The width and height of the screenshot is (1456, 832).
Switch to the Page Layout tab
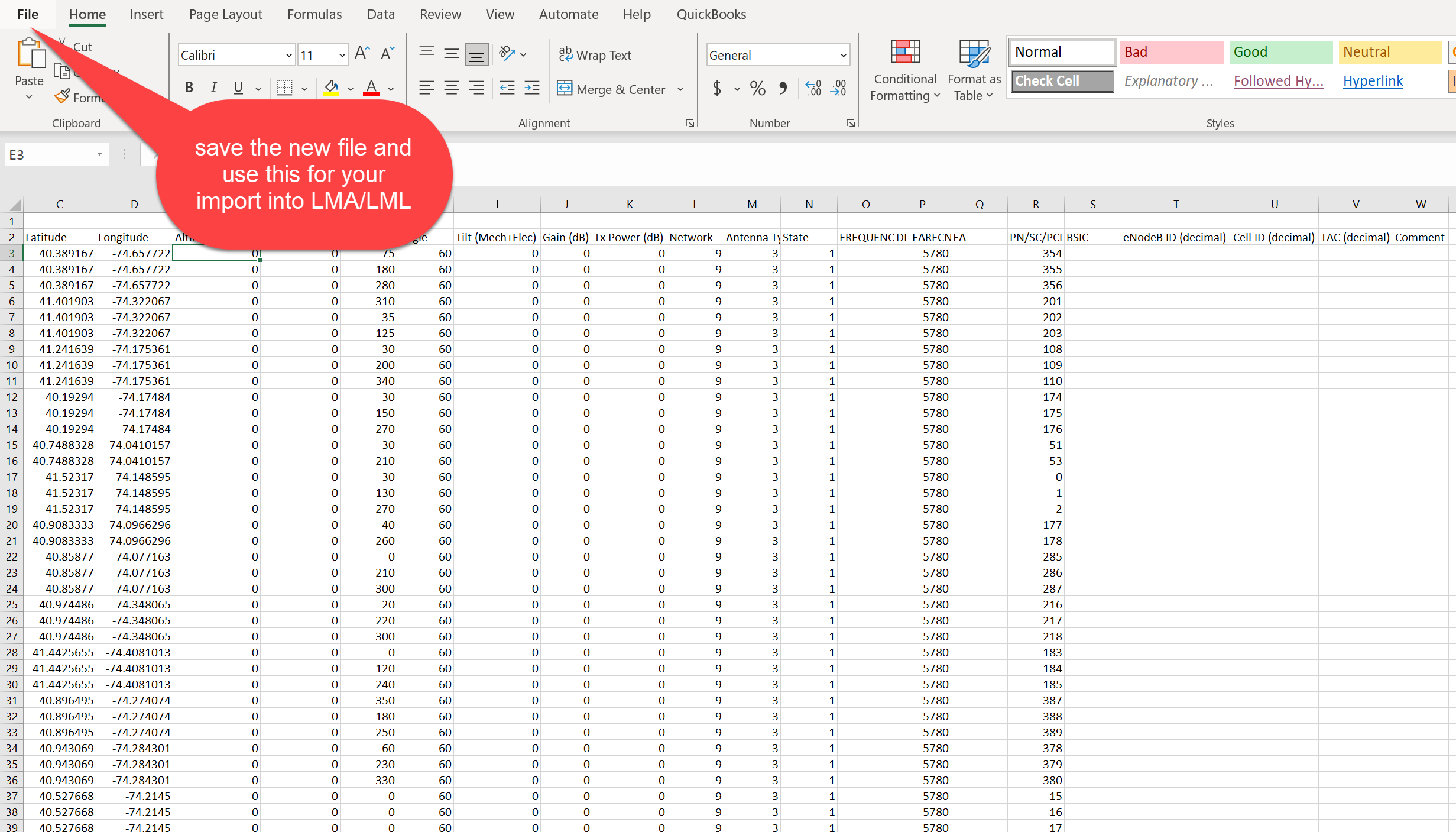225,14
